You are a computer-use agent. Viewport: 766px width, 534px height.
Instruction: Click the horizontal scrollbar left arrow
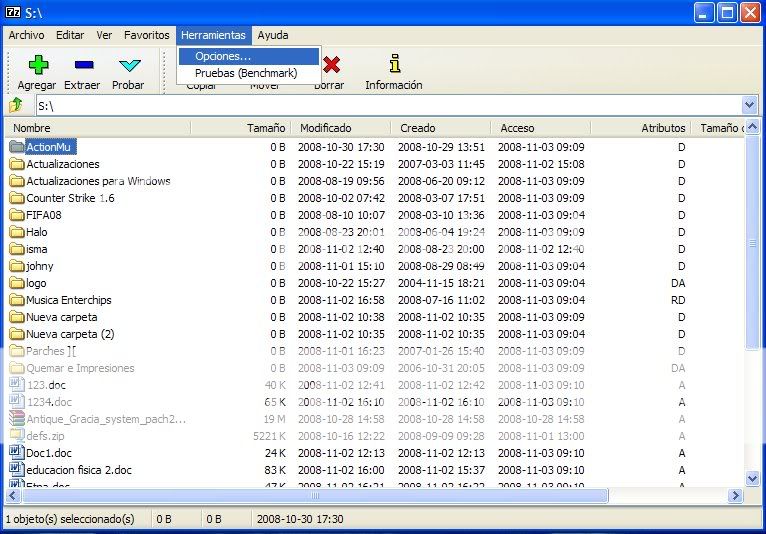13,496
